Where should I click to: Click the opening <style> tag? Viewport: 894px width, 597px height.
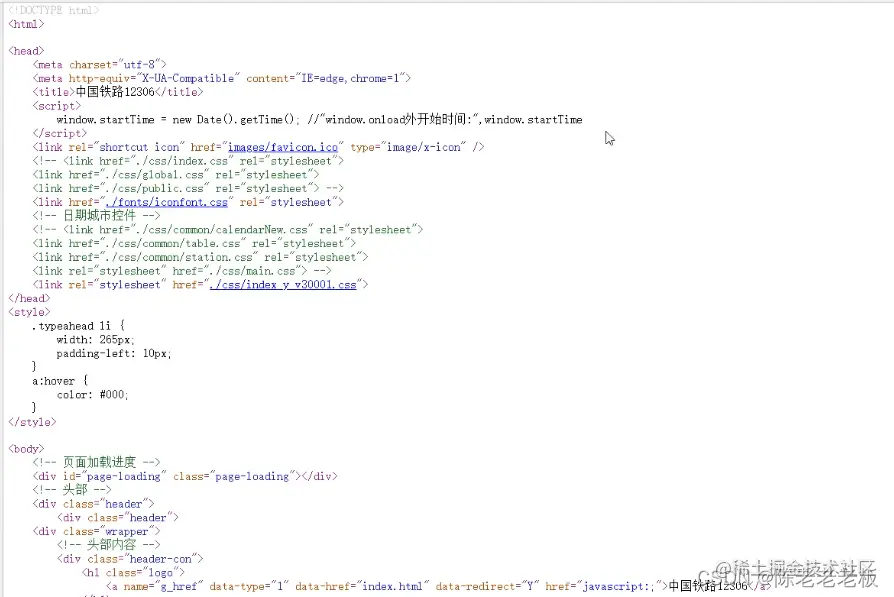(x=29, y=312)
